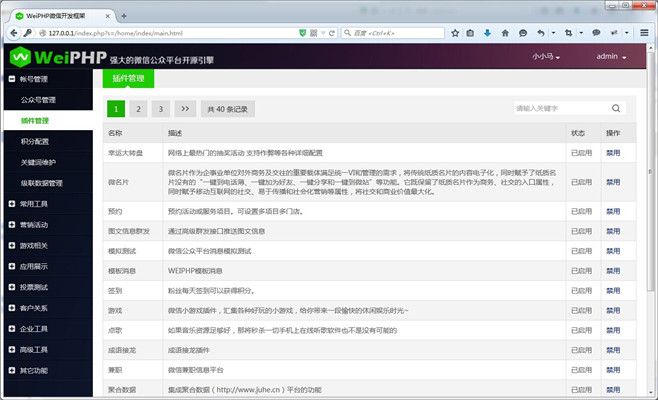Click the dark speech bubble toolbar icon
The width and height of the screenshot is (658, 400).
click(596, 33)
